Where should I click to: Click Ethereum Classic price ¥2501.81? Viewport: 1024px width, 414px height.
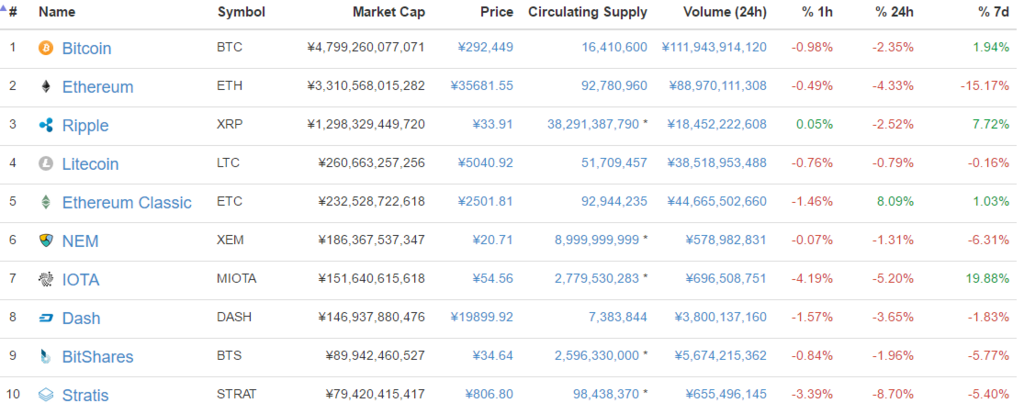(486, 201)
